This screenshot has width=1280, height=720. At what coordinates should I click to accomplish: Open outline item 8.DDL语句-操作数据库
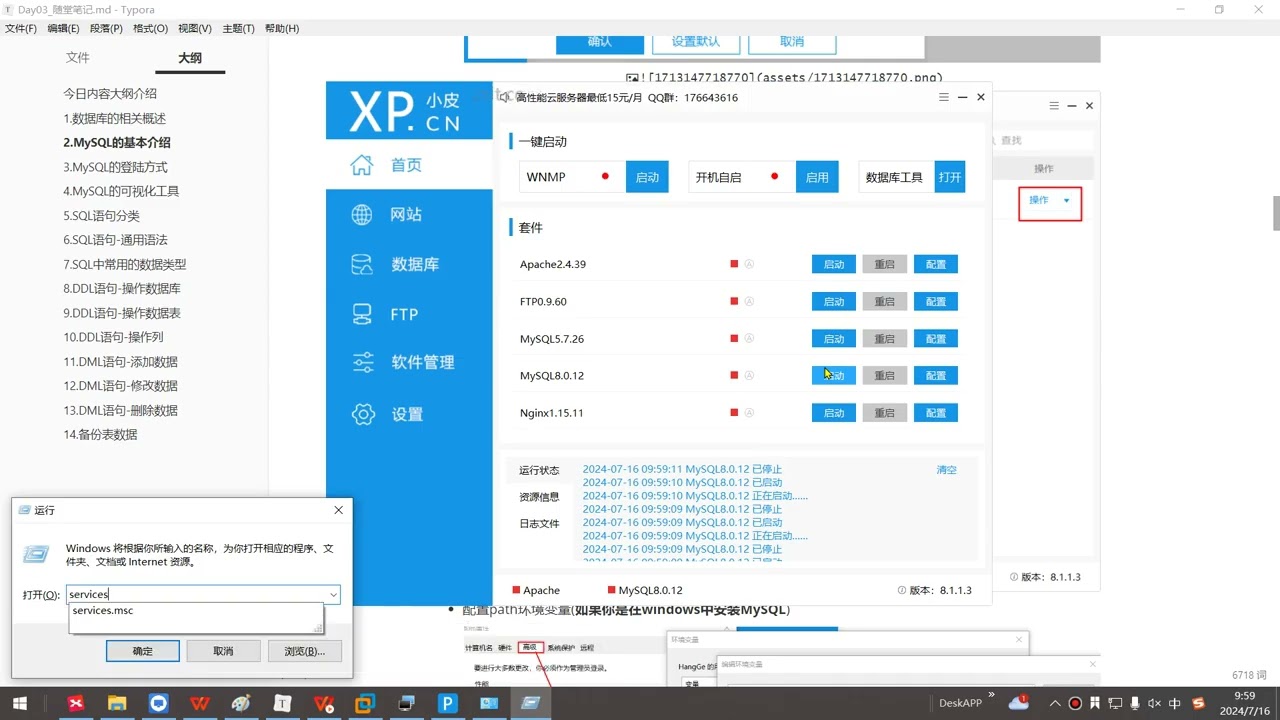tap(122, 288)
